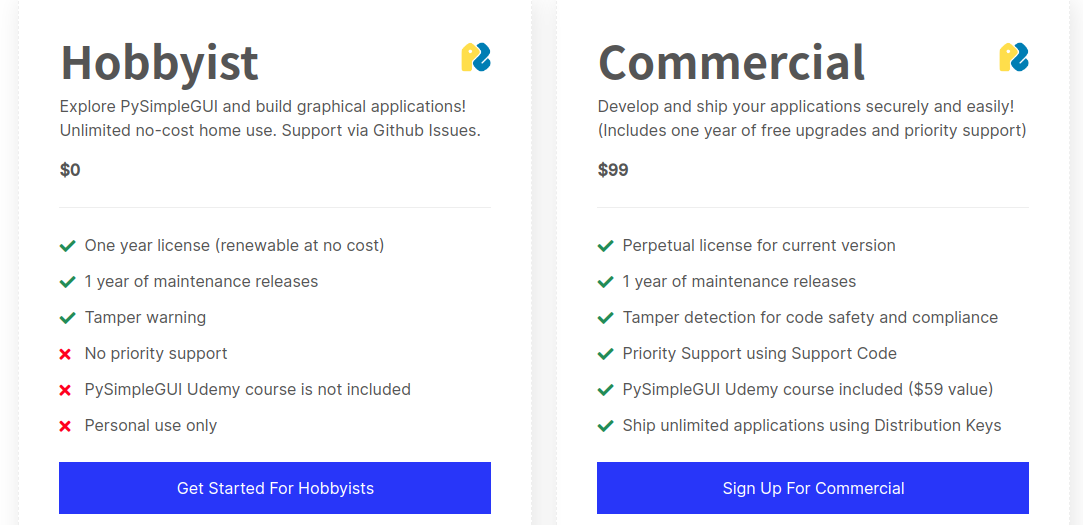Click checkmark beside Ship unlimited applications
This screenshot has width=1083, height=525.
pyautogui.click(x=605, y=426)
